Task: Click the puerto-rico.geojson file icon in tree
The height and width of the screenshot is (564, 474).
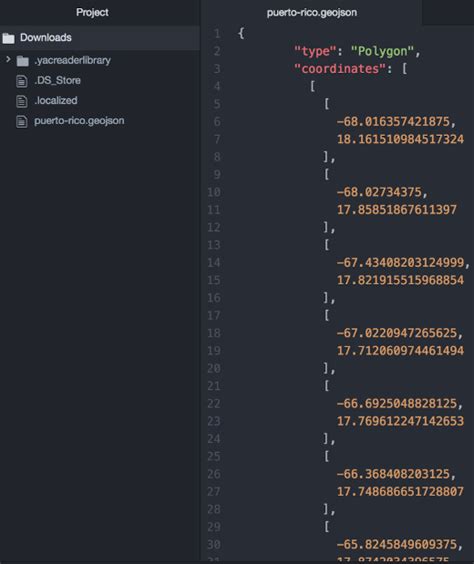Action: click(22, 121)
